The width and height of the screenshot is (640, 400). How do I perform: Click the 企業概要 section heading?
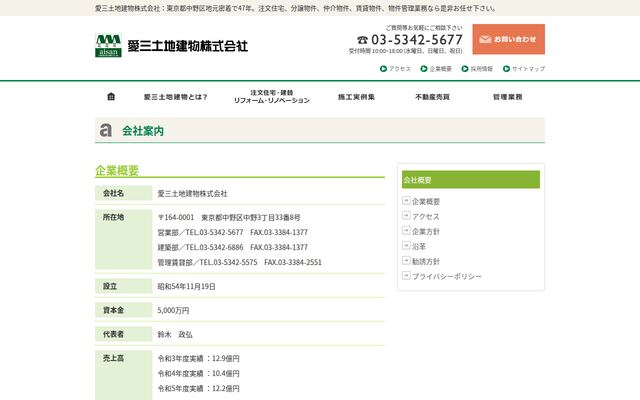coord(117,170)
